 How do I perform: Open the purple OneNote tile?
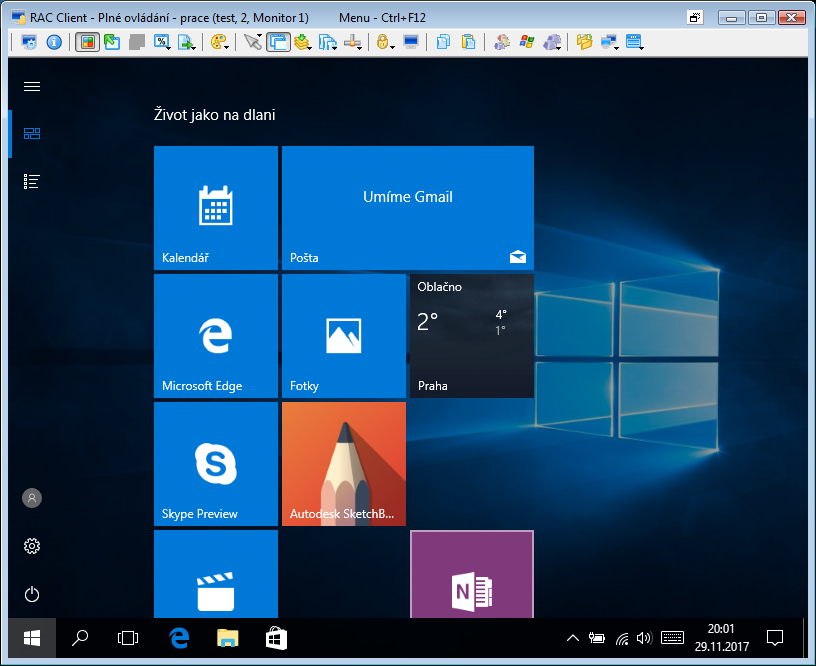(x=472, y=574)
